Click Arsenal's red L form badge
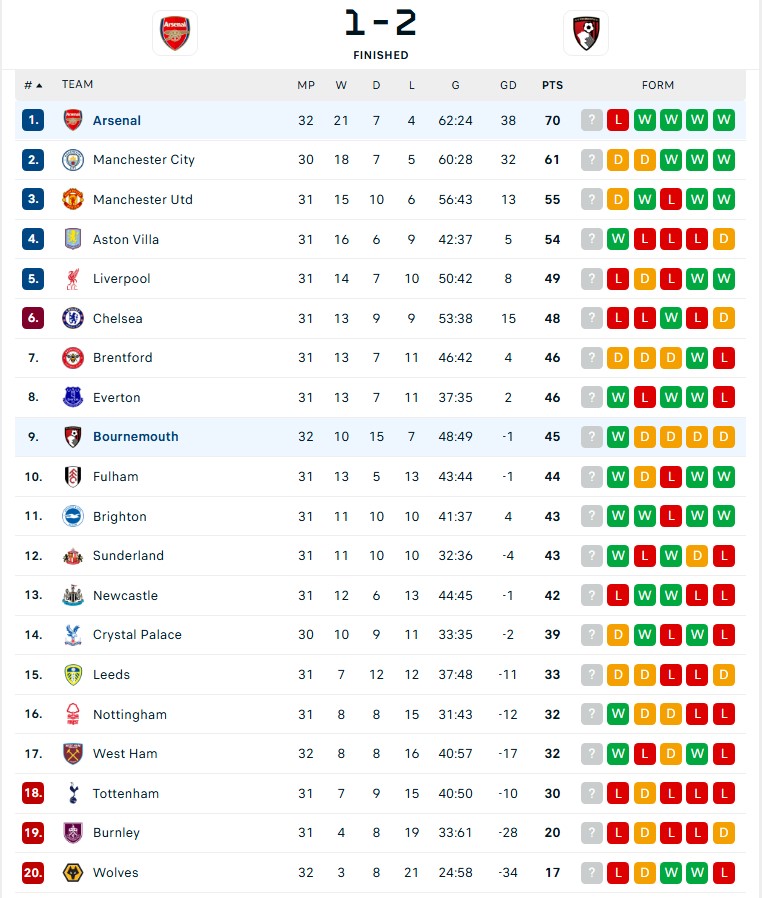 click(618, 121)
